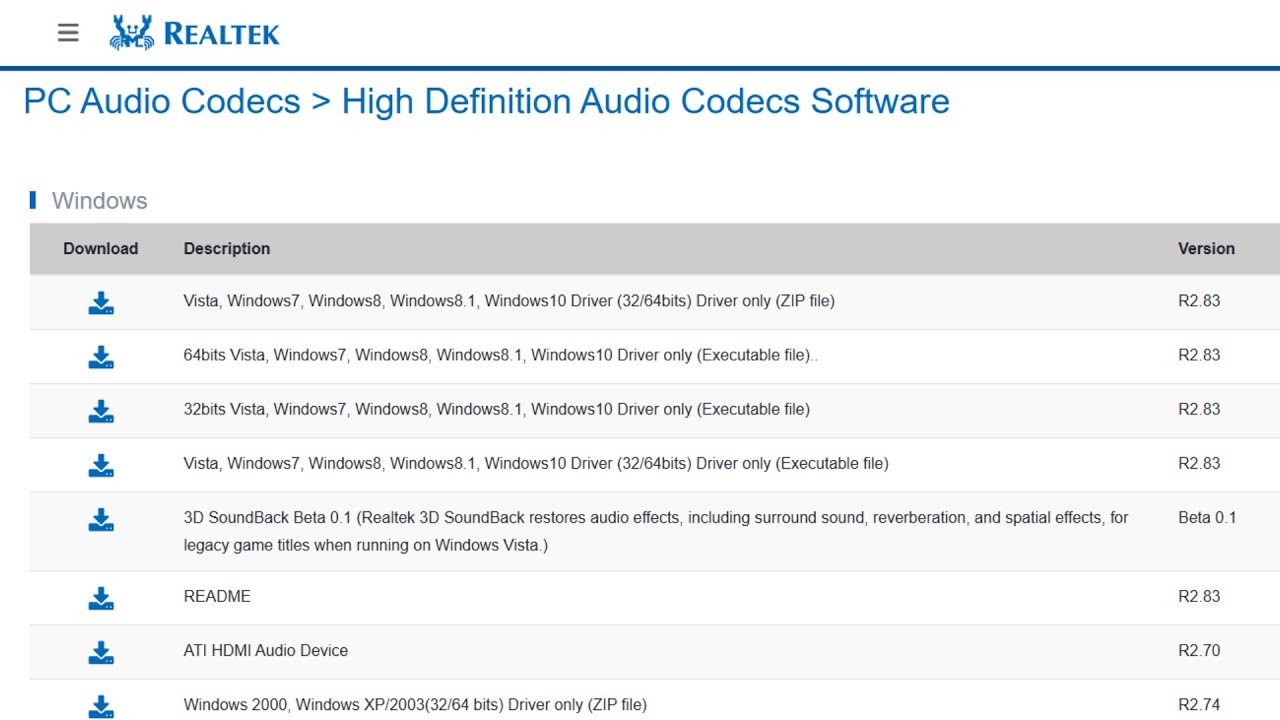Viewport: 1280px width, 720px height.
Task: Download 64bits driver executable file
Action: [x=101, y=357]
